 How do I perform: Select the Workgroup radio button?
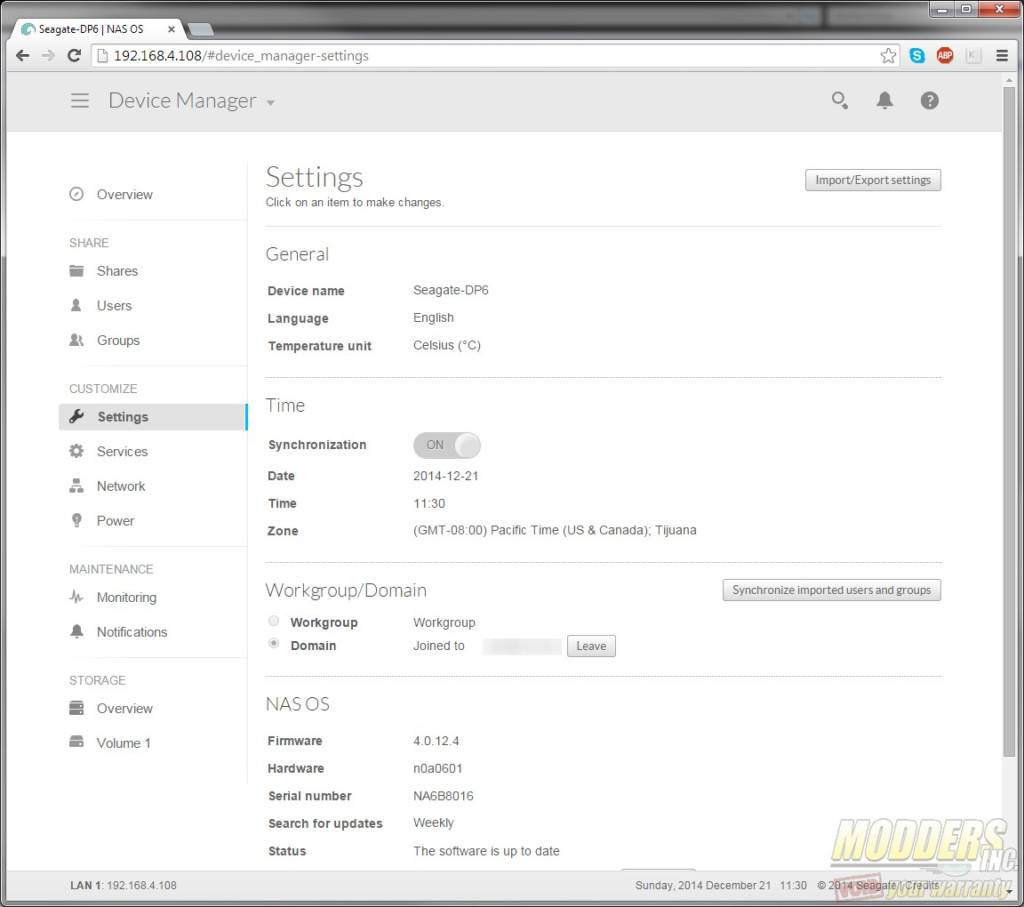(x=273, y=620)
